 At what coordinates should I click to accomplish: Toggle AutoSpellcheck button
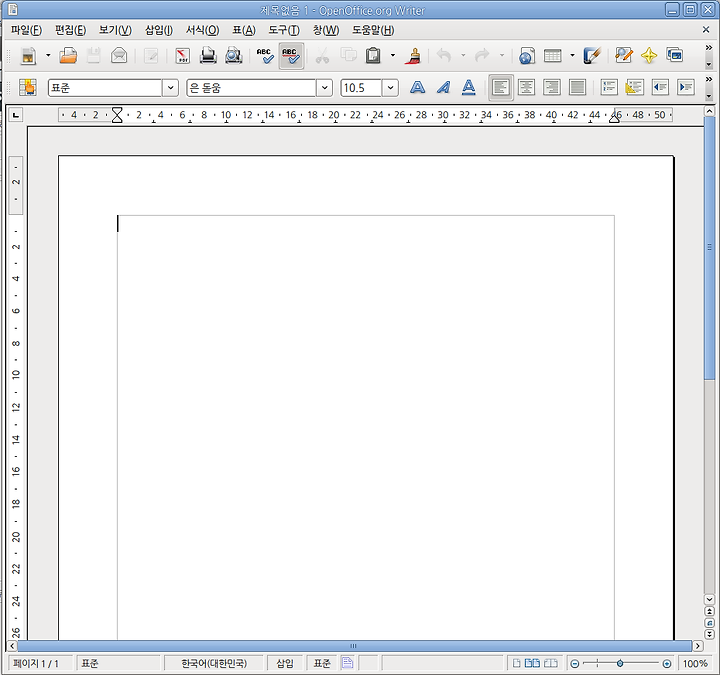(x=291, y=56)
